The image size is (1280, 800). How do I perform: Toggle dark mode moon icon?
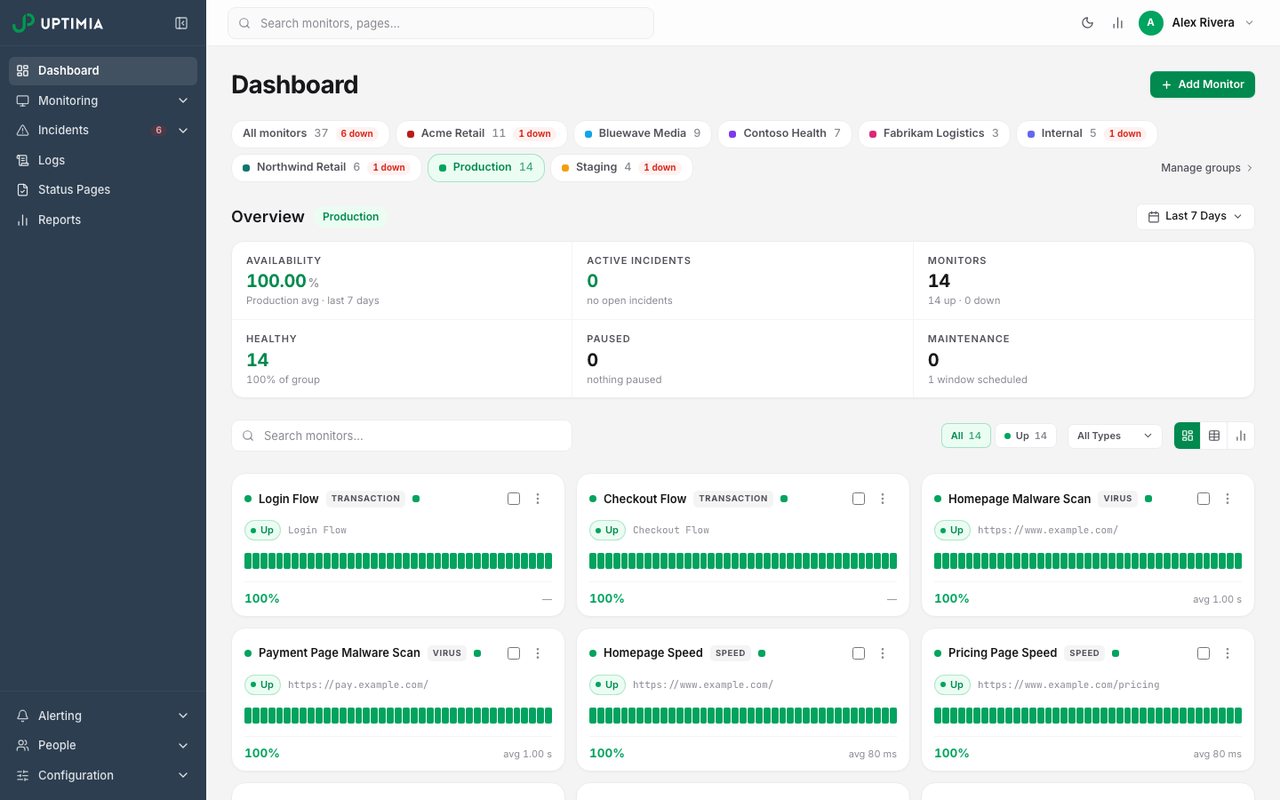(x=1088, y=23)
